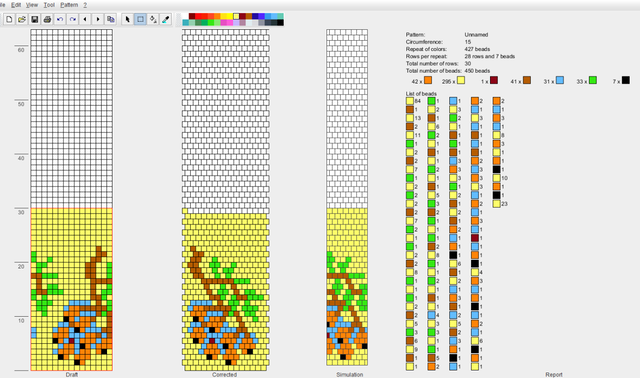Open the View menu
Viewport: 640px width, 378px height.
click(x=32, y=5)
